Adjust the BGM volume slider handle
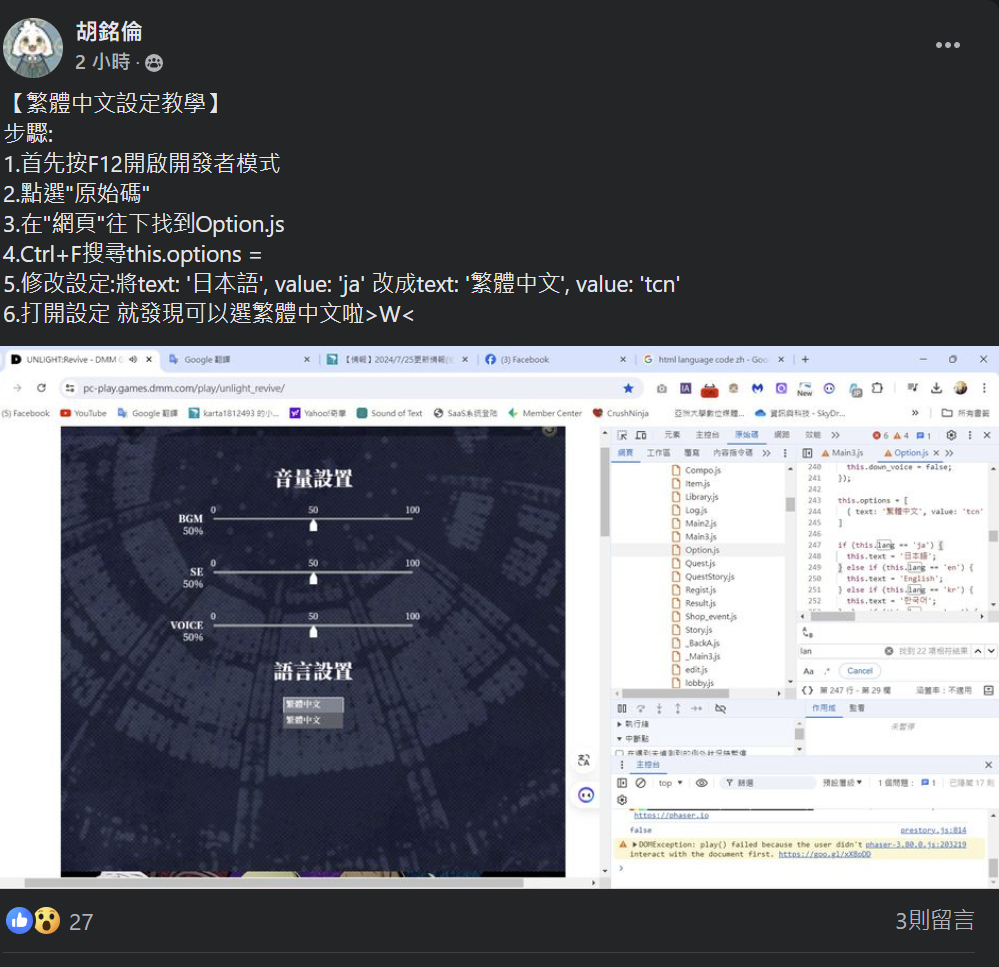This screenshot has width=999, height=967. (x=313, y=525)
